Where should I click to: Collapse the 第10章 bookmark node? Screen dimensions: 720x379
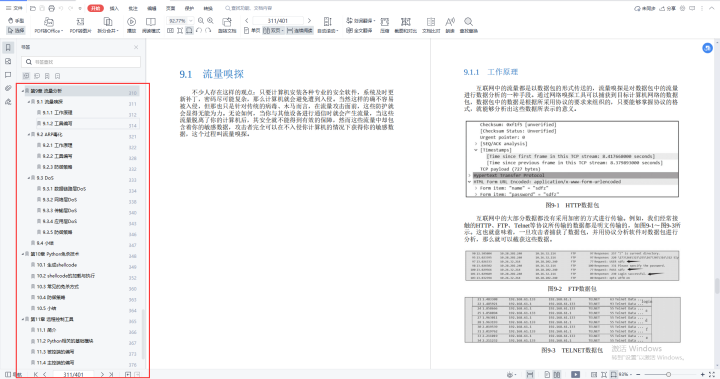(22, 254)
